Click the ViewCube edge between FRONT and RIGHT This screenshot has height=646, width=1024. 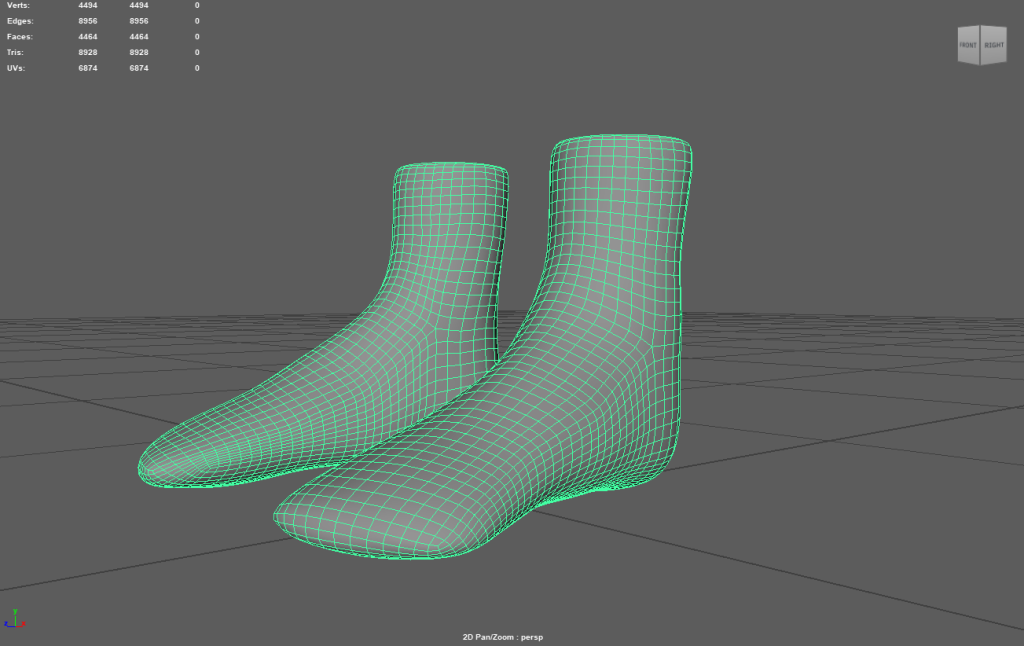click(x=981, y=46)
